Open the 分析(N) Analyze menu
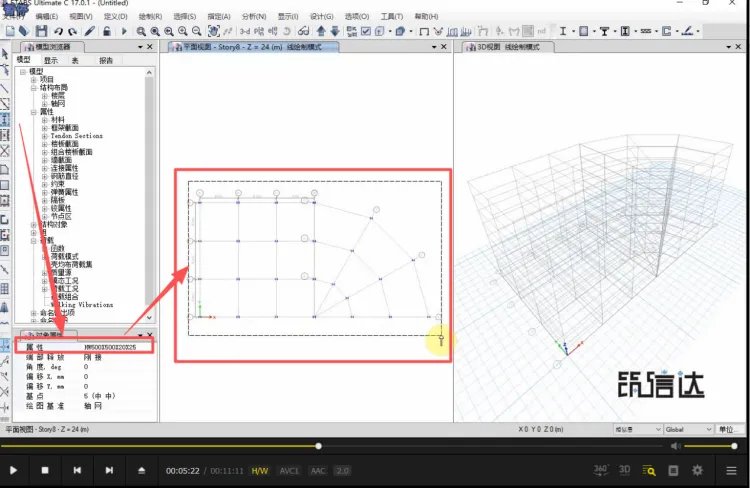The width and height of the screenshot is (750, 489). pos(254,16)
